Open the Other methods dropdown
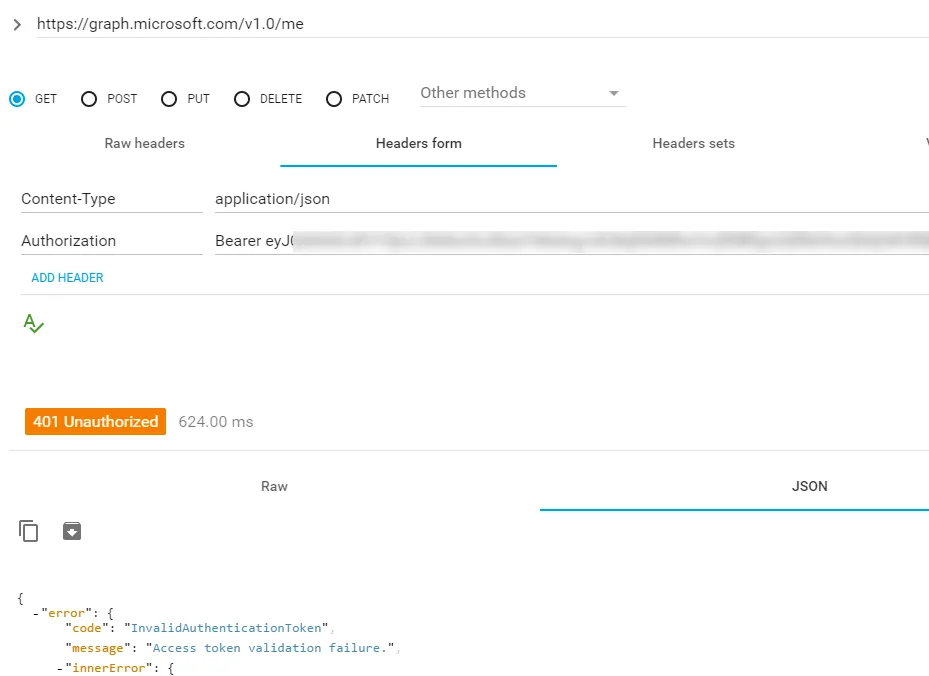The height and width of the screenshot is (676, 929). (x=523, y=94)
